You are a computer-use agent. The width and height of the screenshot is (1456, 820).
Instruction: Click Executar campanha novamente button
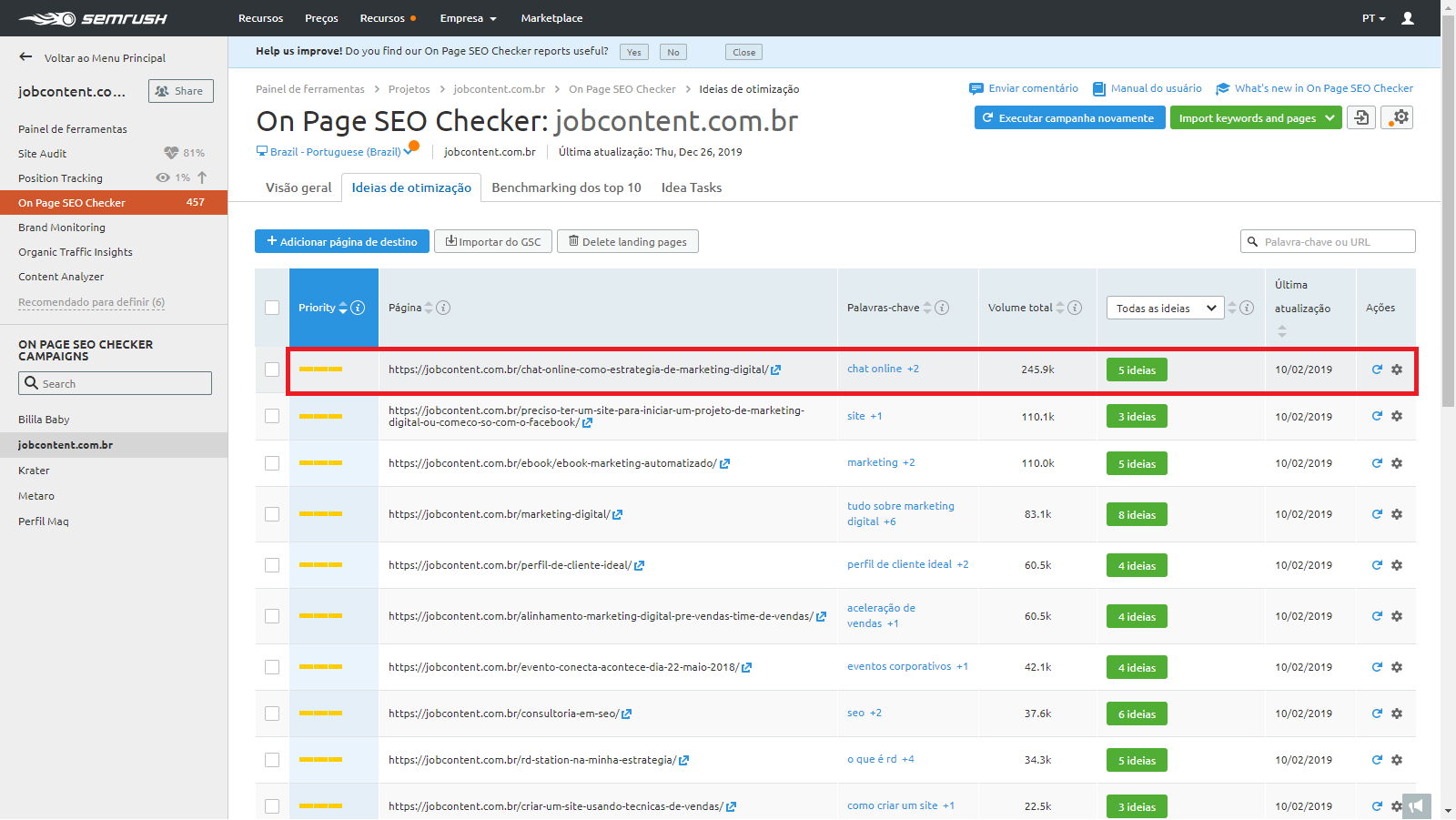pos(1069,118)
